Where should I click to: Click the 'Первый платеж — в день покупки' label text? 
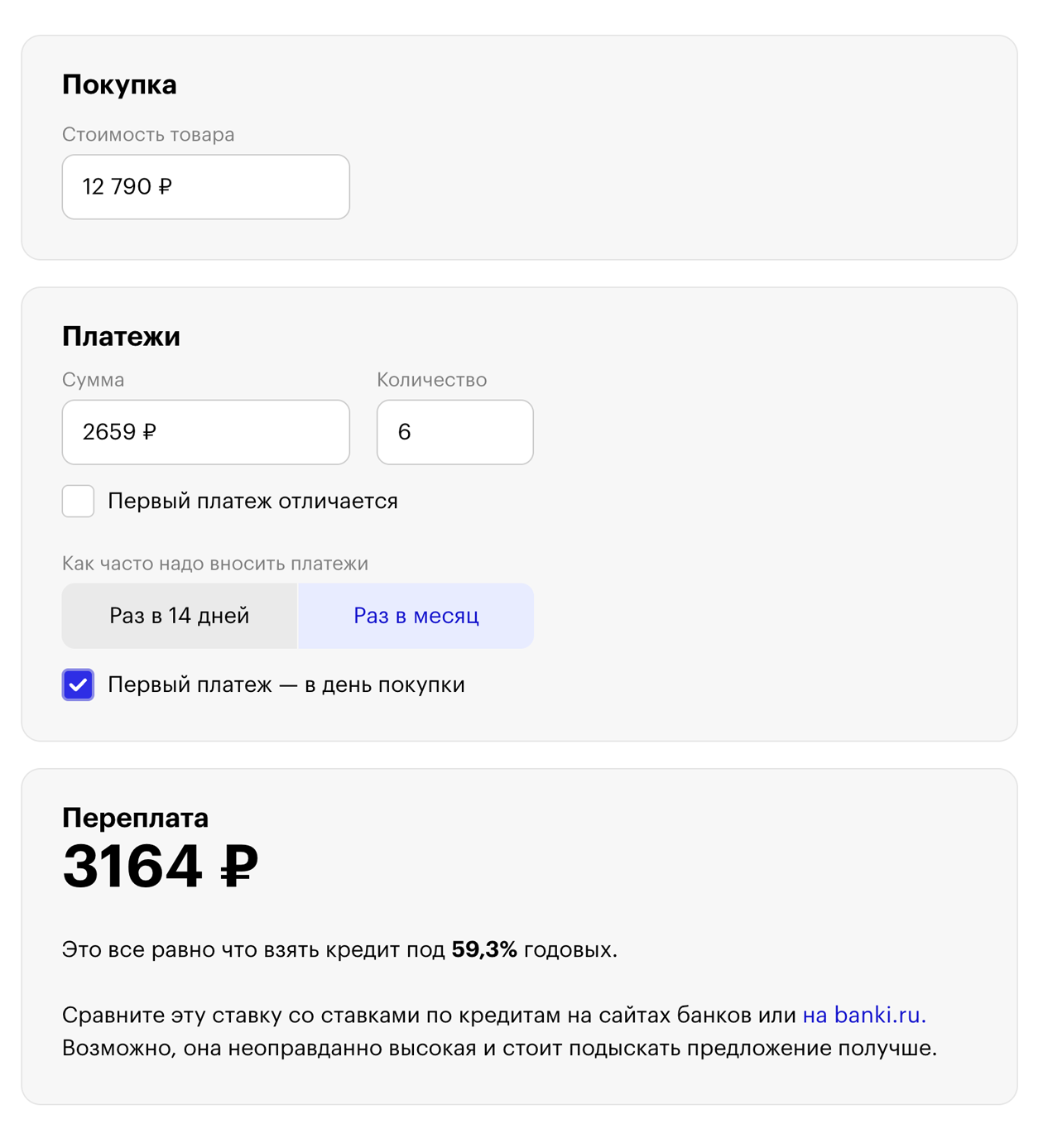tap(286, 685)
